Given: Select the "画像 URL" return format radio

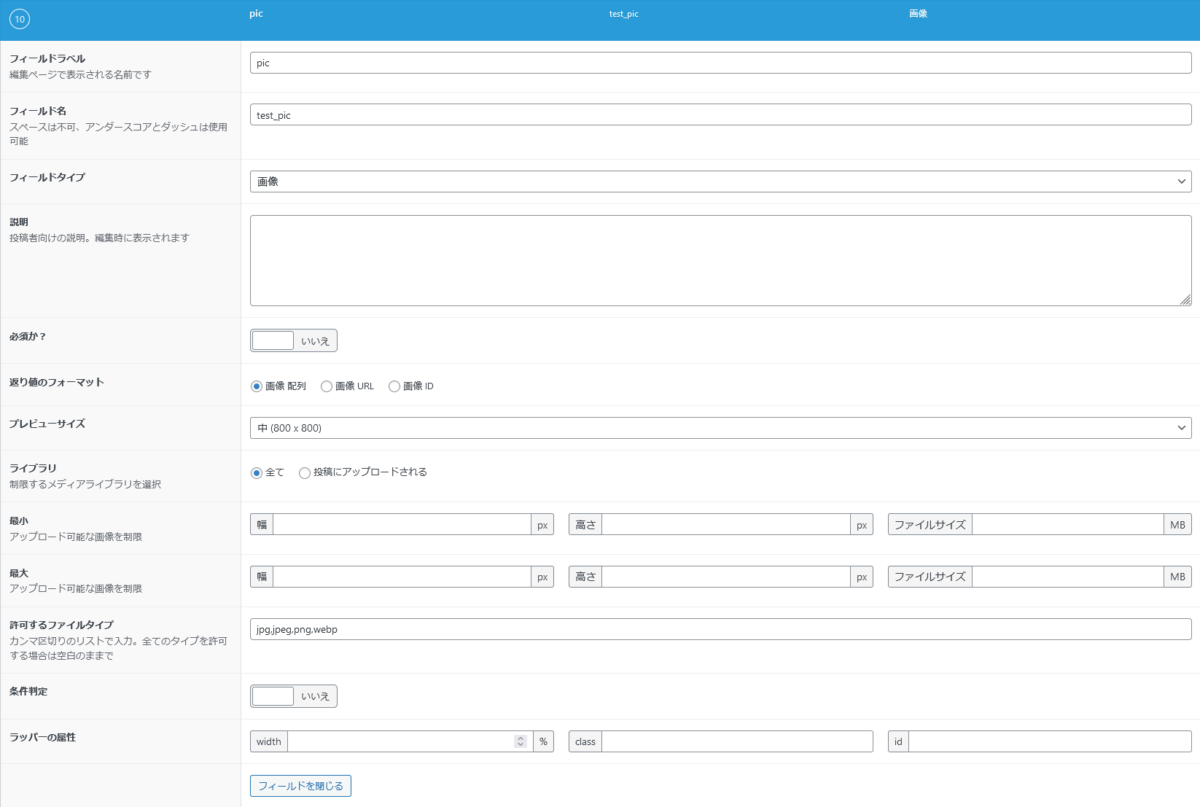Looking at the screenshot, I should pos(326,387).
